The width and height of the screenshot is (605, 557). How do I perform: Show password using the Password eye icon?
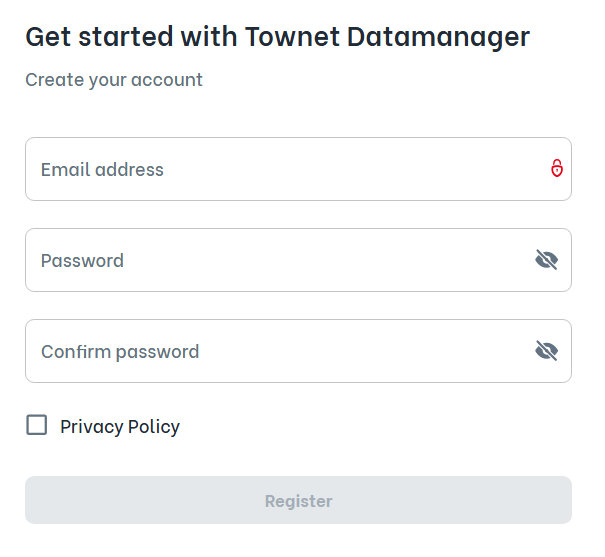[546, 260]
